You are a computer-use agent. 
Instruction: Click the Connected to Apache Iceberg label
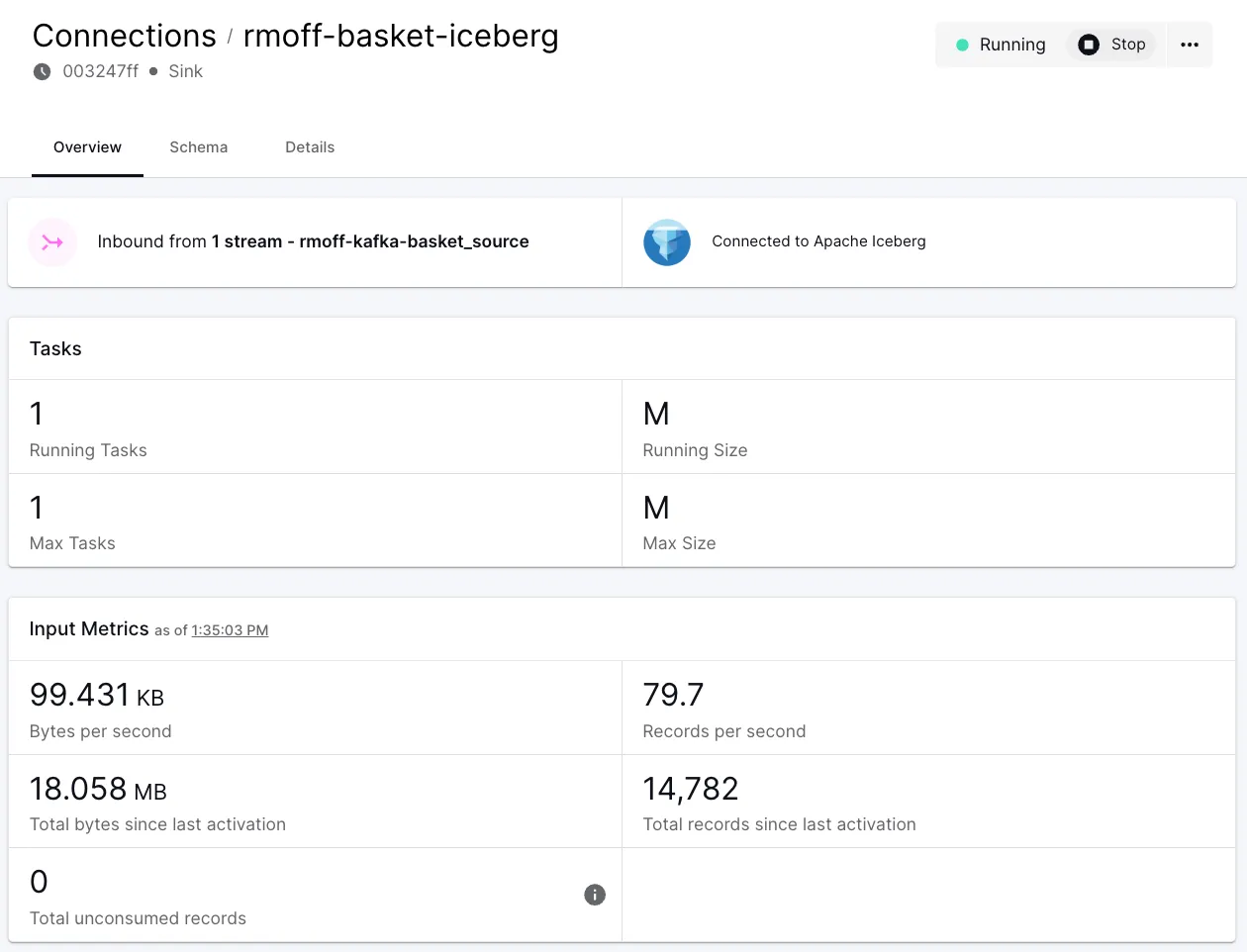[x=818, y=241]
